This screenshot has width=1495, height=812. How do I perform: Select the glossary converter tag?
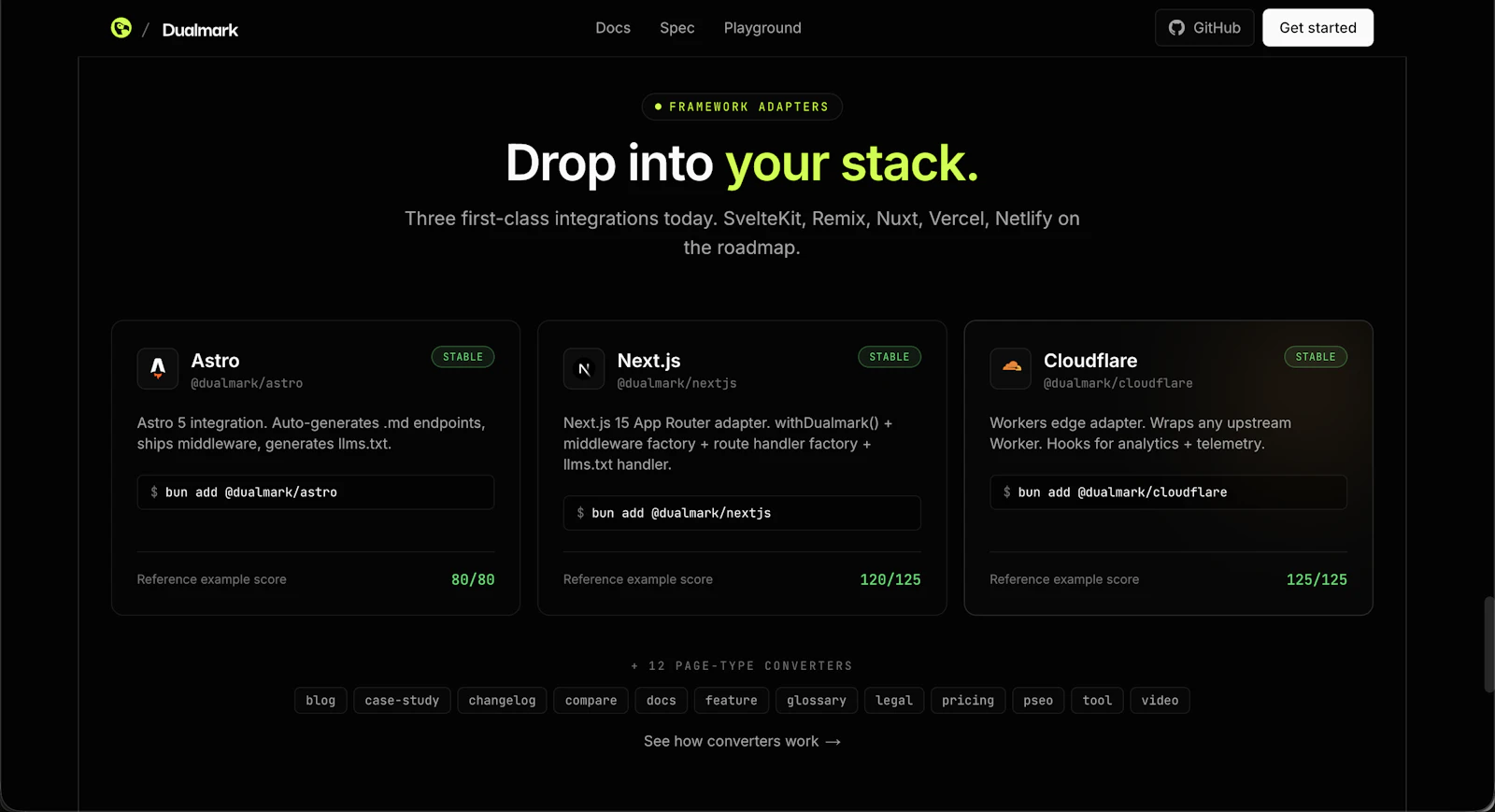(817, 701)
